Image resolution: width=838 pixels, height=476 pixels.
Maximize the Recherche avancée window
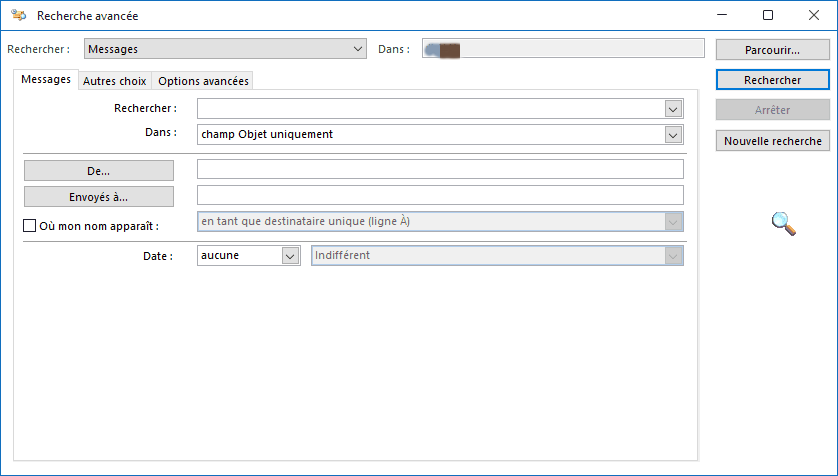click(768, 16)
